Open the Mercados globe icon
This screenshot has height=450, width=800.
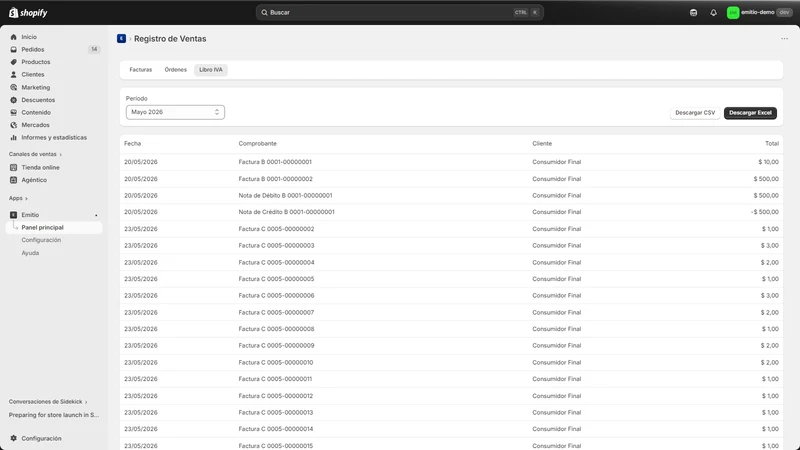(x=14, y=125)
